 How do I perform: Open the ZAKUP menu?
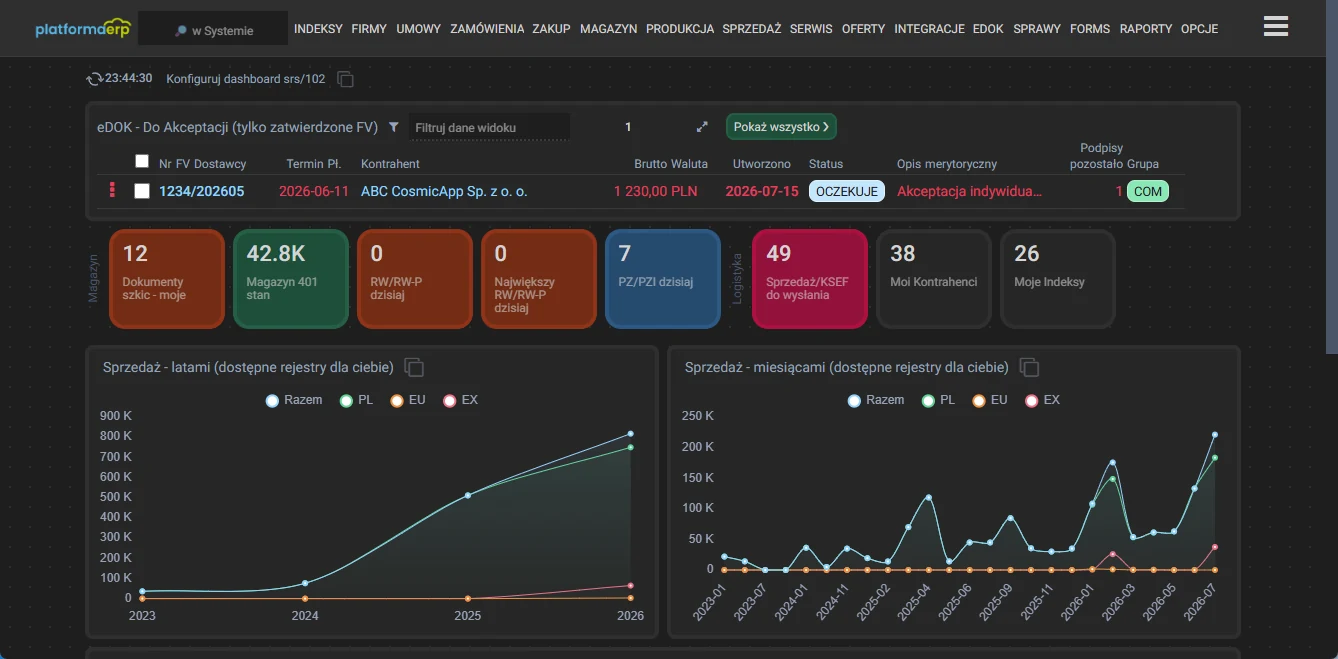[552, 29]
